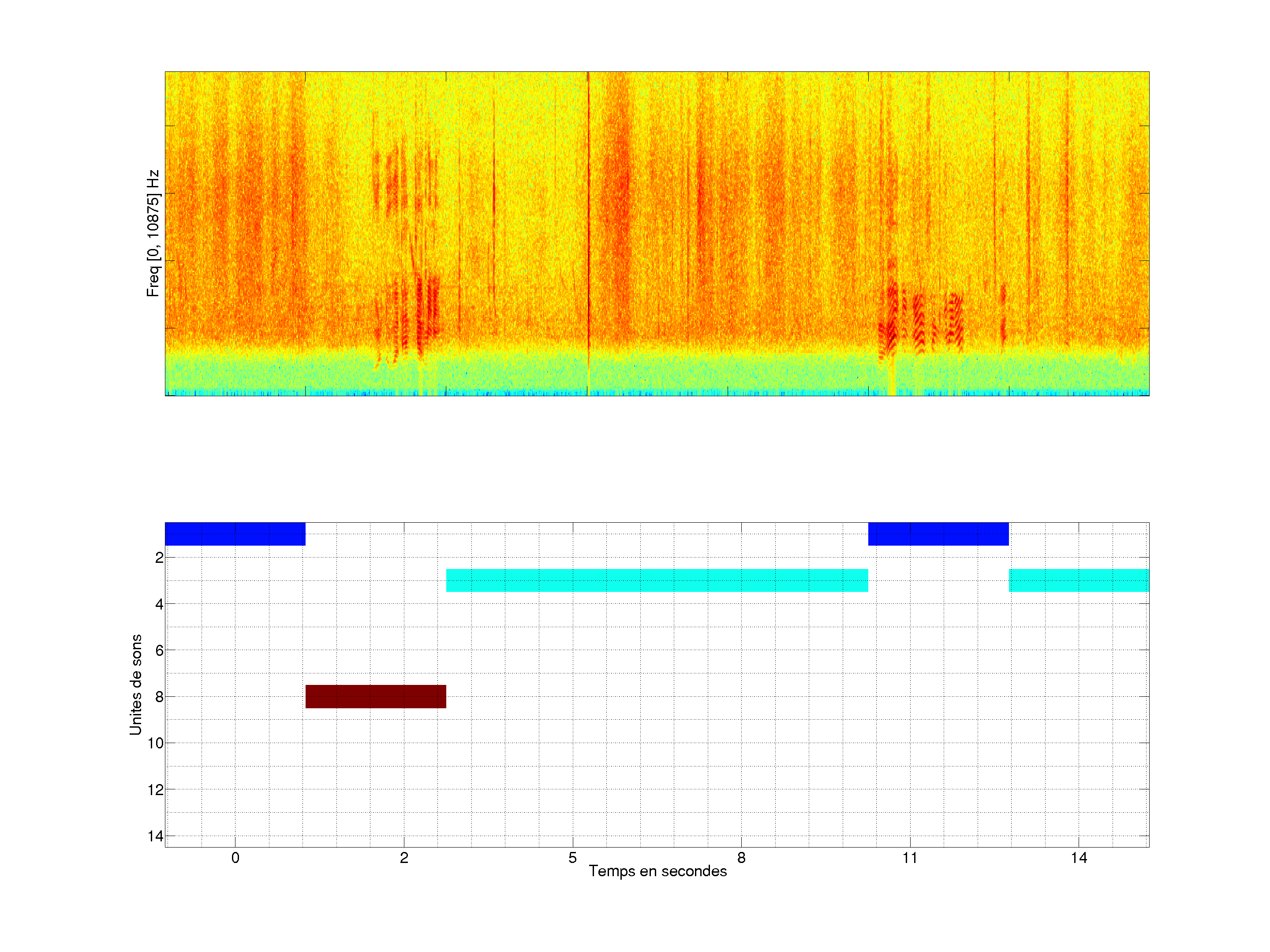Click the 'Unites de sons' axis label
The image size is (1270, 952).
(x=135, y=684)
